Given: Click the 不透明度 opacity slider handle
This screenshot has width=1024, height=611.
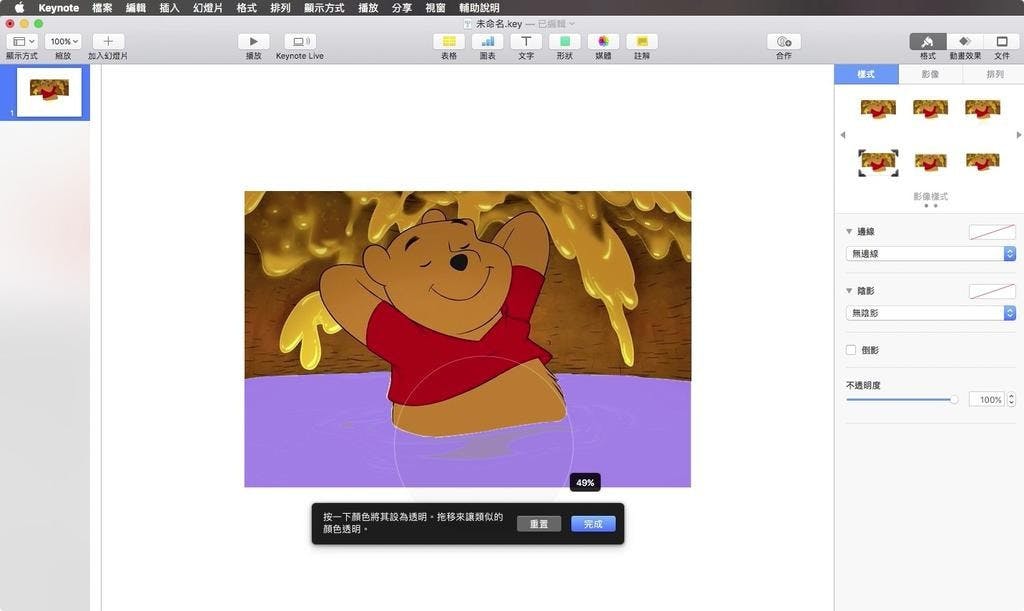Looking at the screenshot, I should tap(954, 400).
